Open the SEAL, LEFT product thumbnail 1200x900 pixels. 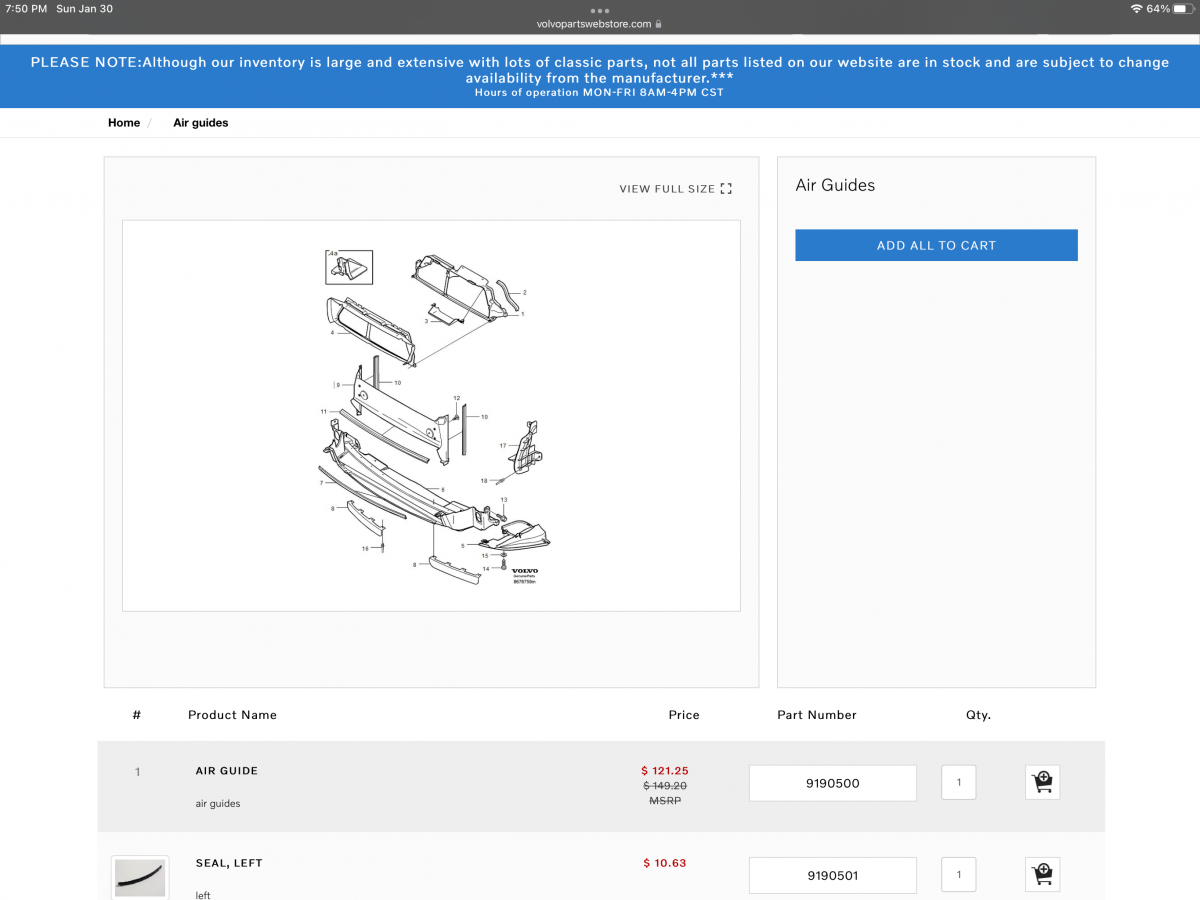coord(140,877)
